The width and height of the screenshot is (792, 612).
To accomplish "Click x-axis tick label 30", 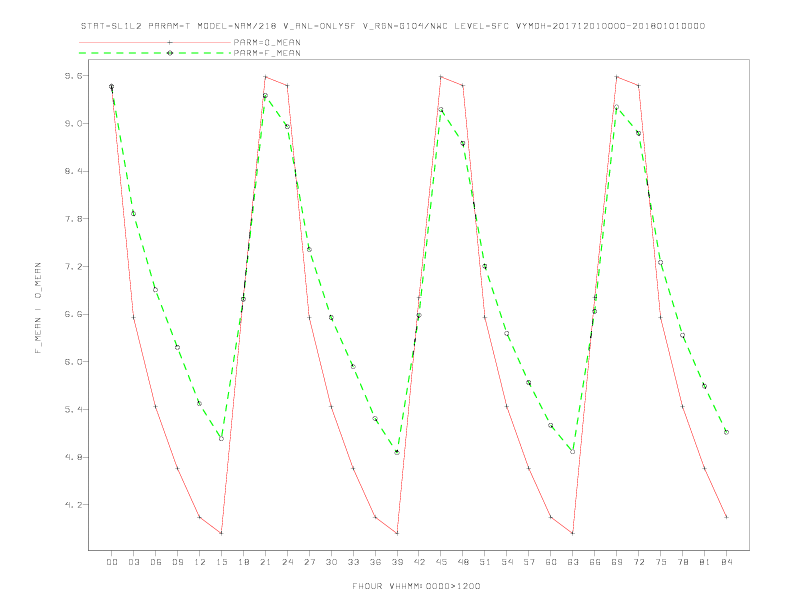I will (x=331, y=562).
